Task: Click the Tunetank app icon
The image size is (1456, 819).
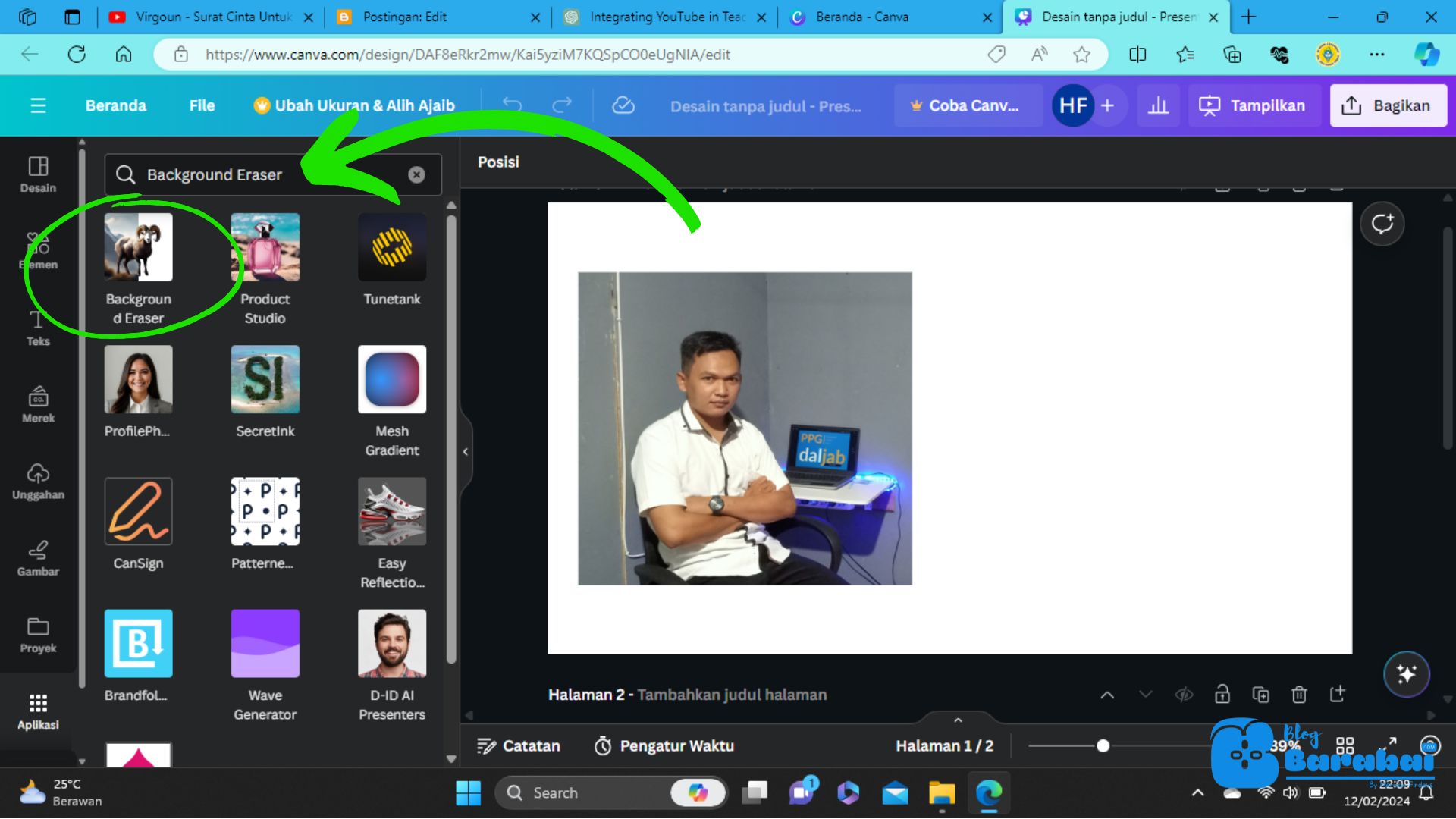Action: click(x=391, y=247)
